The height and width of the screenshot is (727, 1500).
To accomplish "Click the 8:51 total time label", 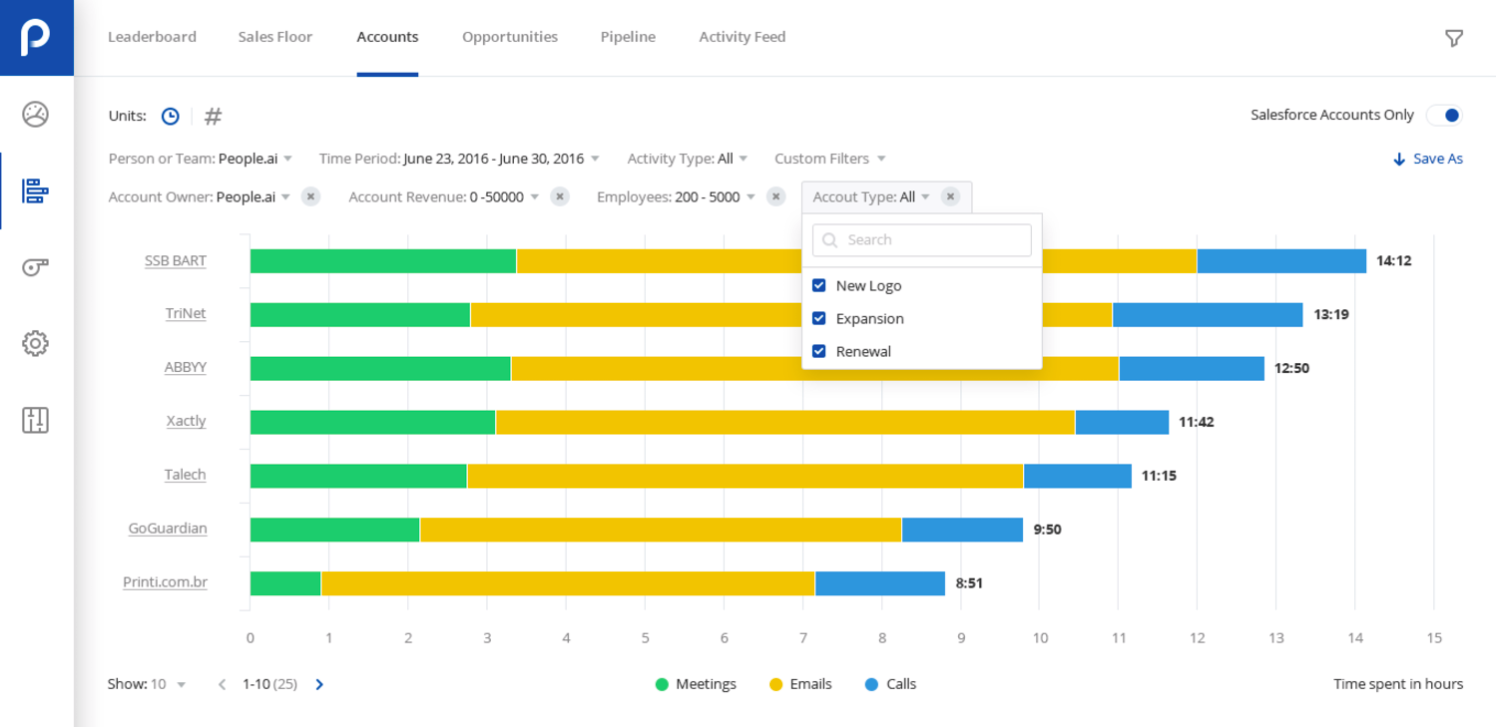I will click(x=969, y=583).
